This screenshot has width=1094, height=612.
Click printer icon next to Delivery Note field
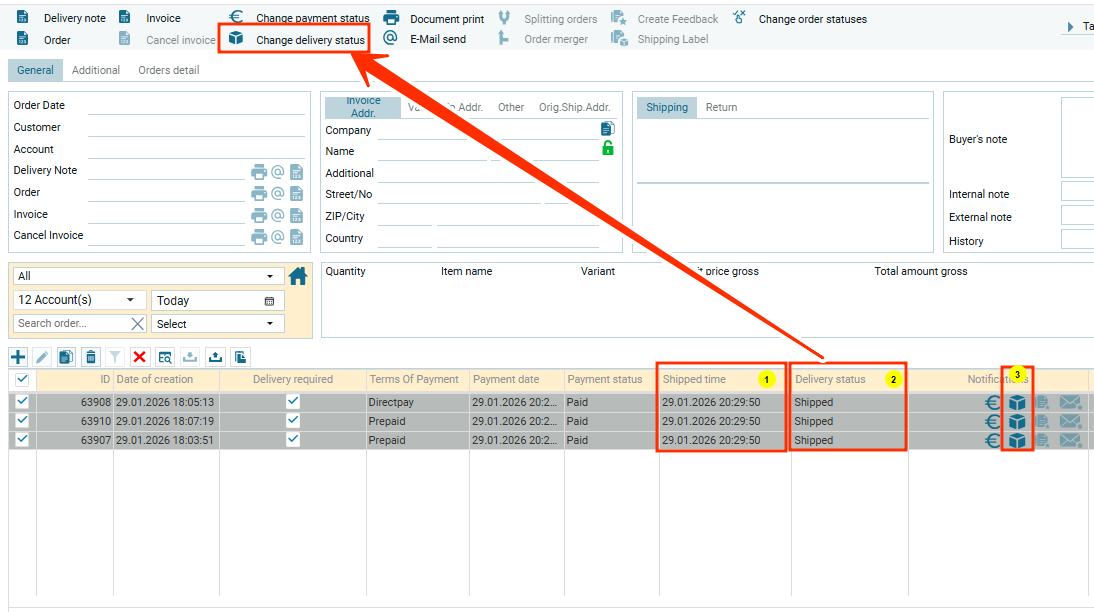[x=259, y=171]
